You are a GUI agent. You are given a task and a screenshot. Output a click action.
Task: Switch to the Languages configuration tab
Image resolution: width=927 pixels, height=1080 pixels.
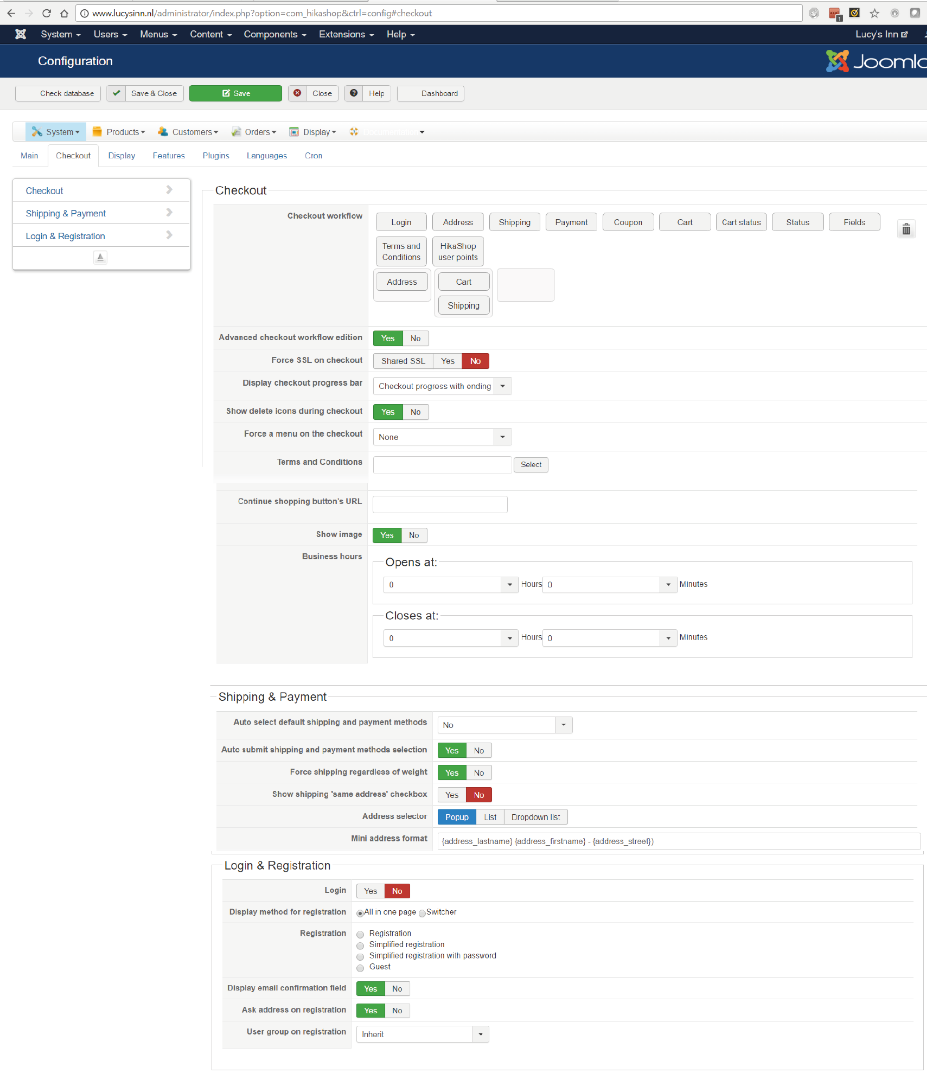tap(267, 156)
